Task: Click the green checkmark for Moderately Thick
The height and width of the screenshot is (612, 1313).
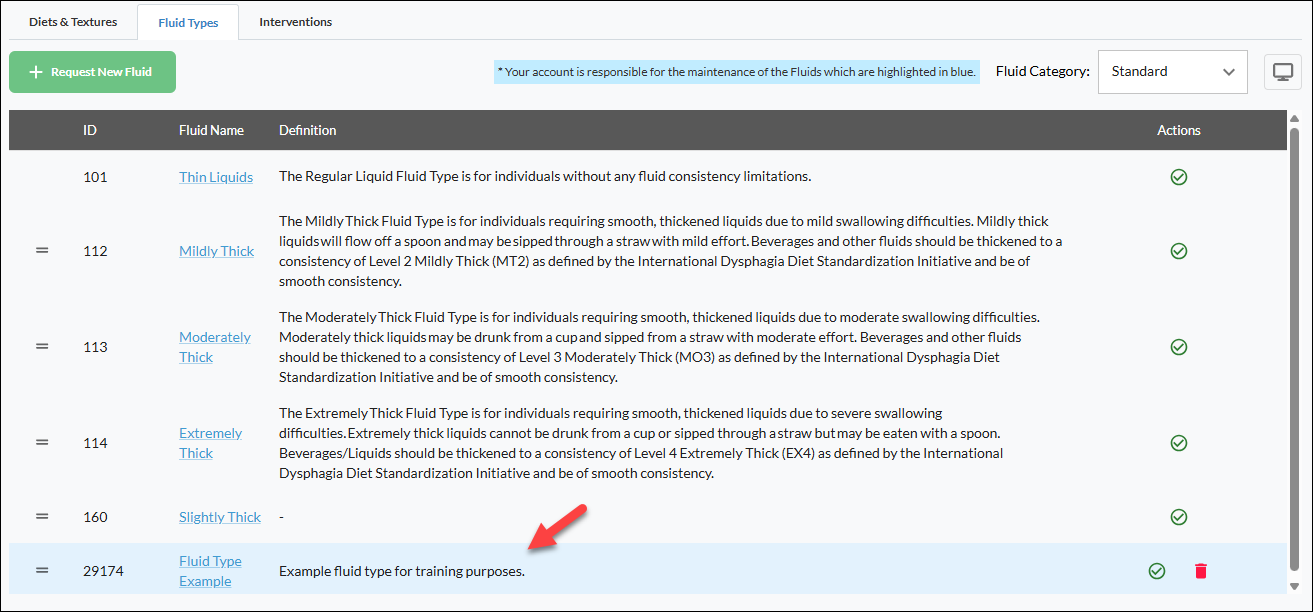Action: tap(1179, 347)
